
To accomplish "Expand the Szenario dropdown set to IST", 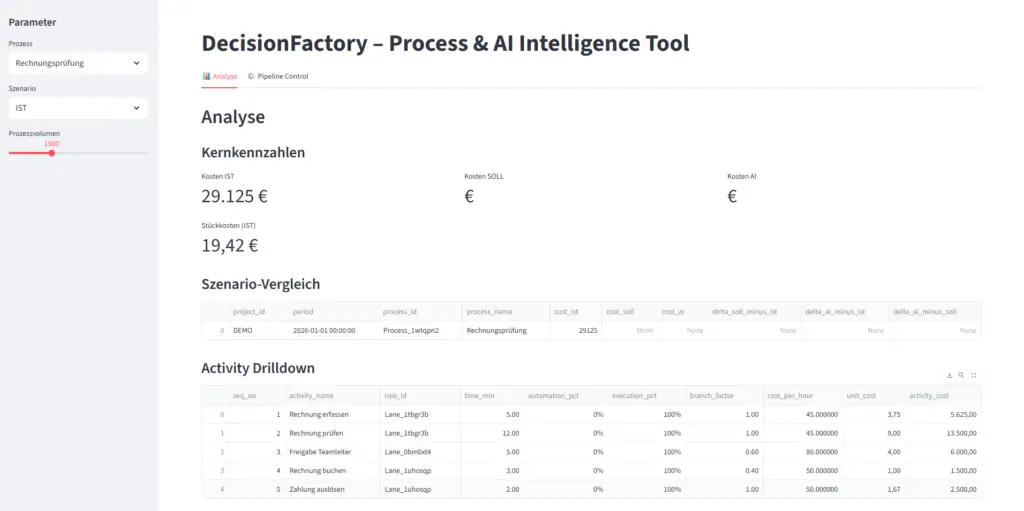I will point(78,108).
